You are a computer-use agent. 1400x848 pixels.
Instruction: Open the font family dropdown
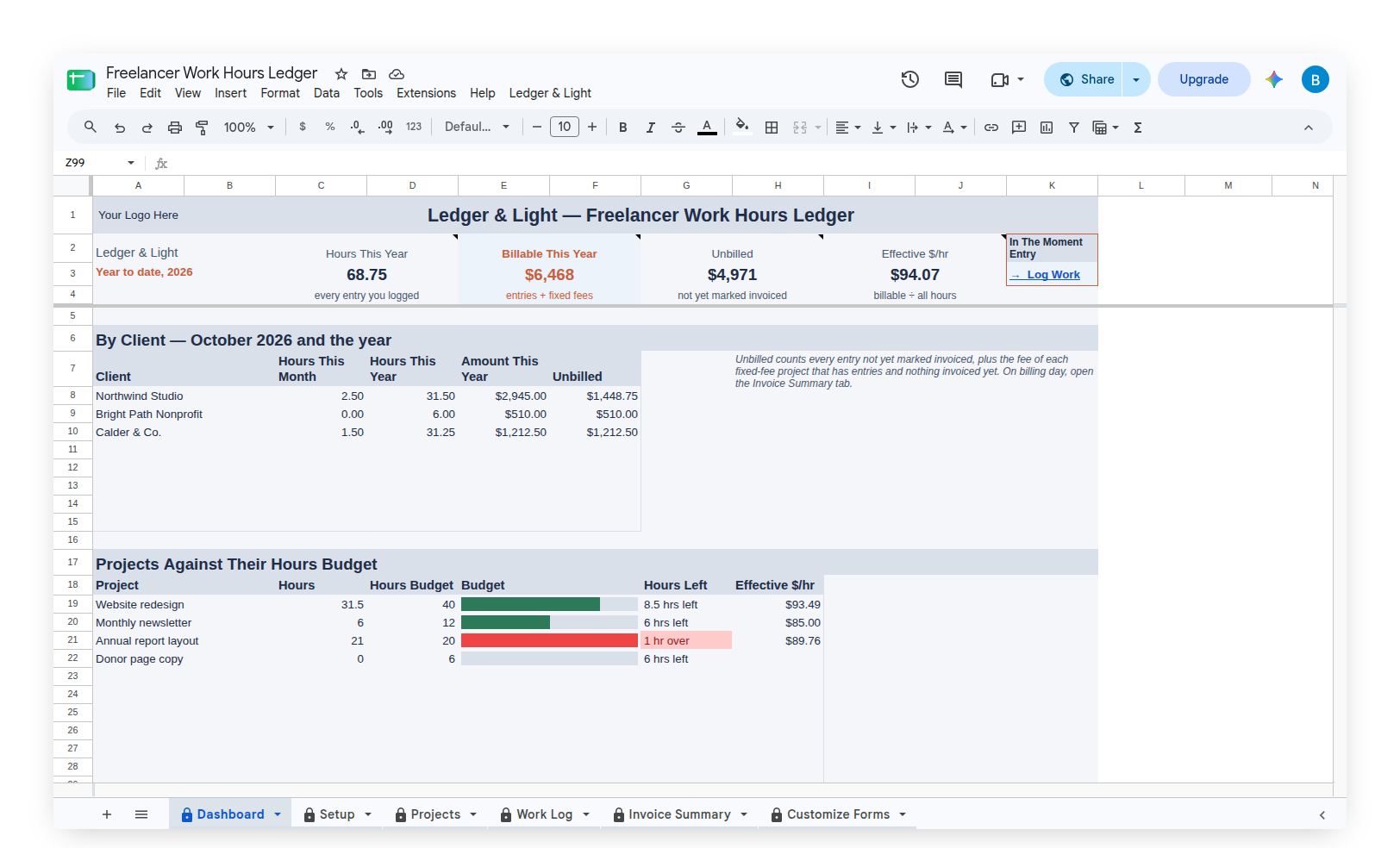(x=478, y=127)
